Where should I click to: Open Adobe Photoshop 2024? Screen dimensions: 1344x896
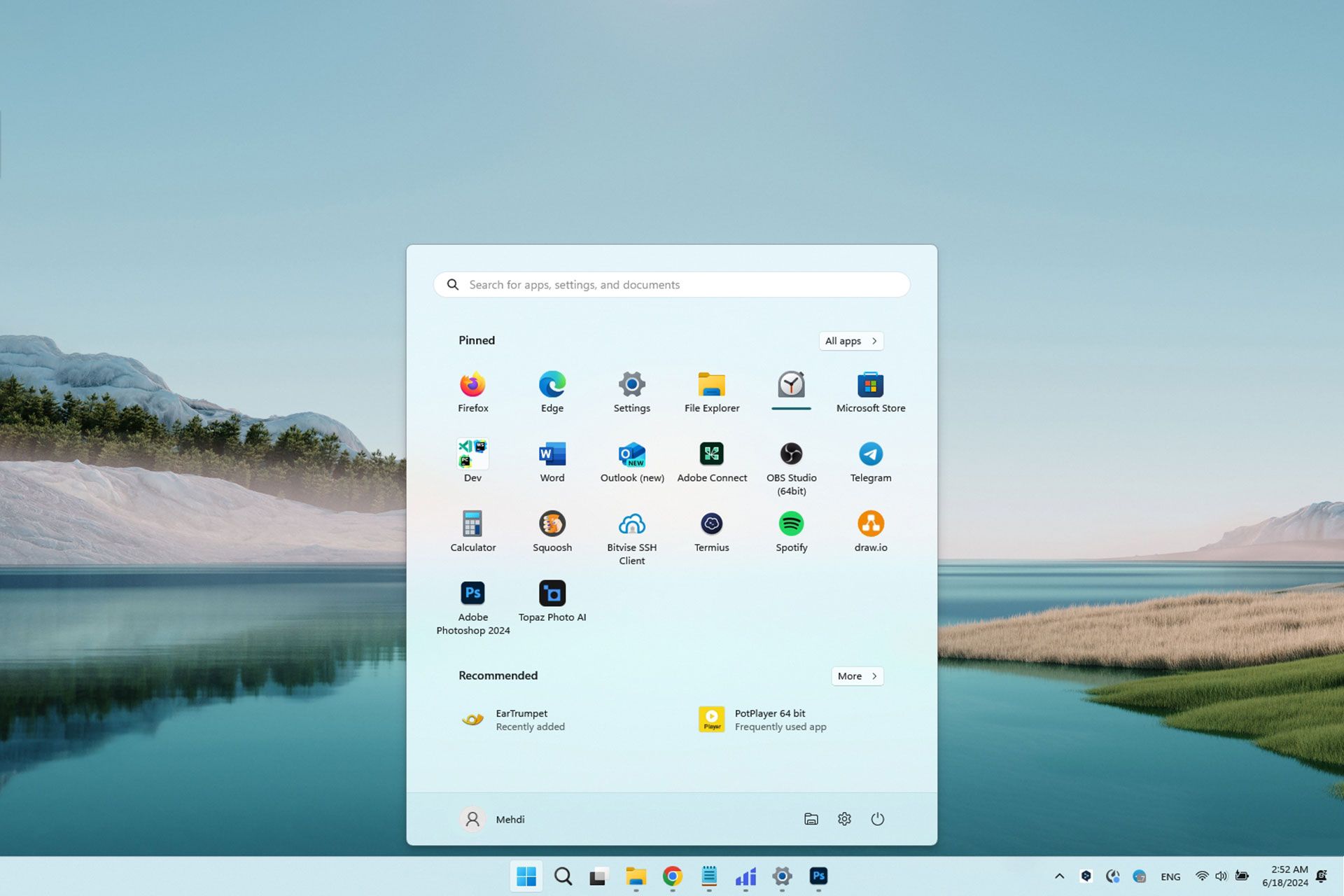click(x=472, y=593)
